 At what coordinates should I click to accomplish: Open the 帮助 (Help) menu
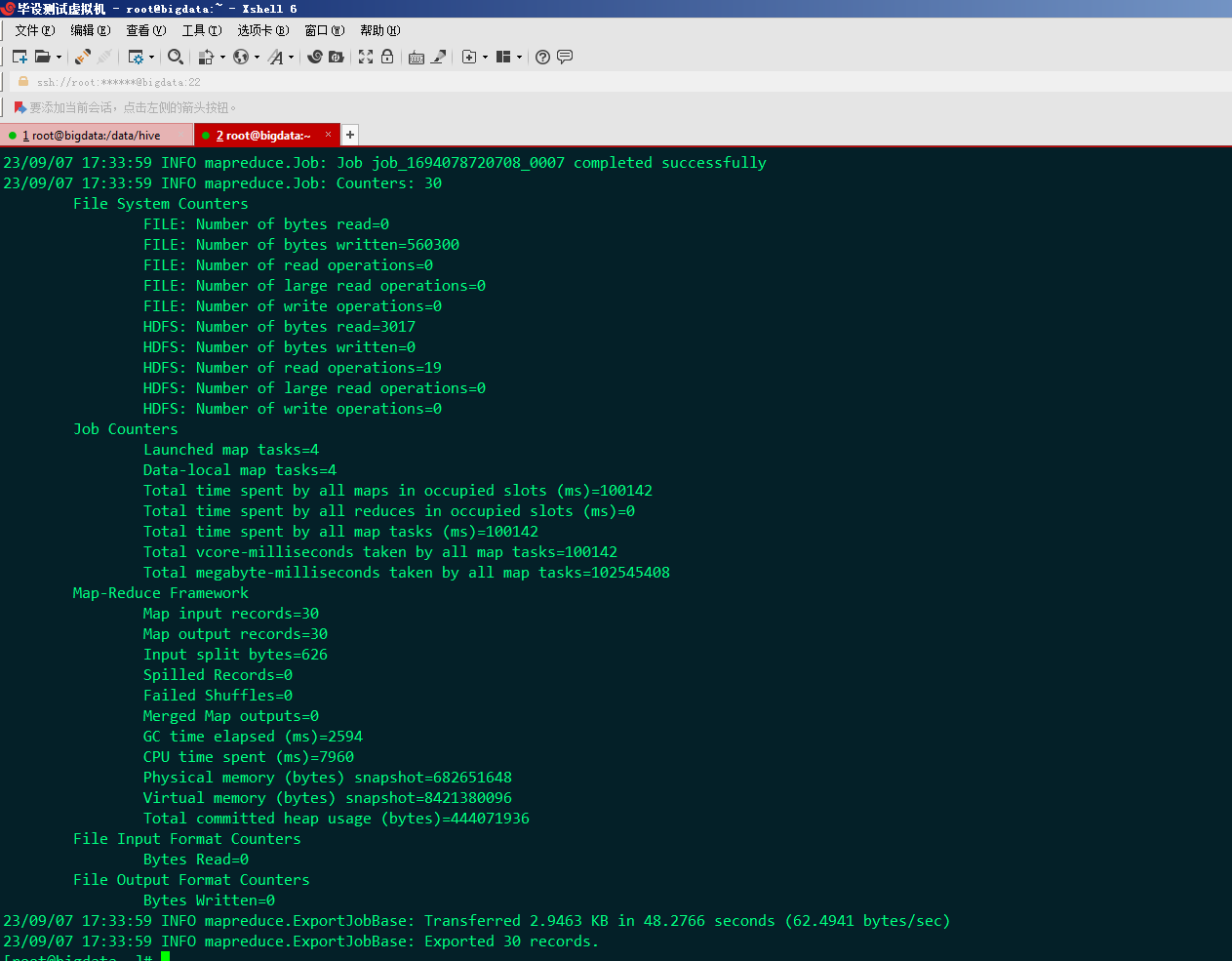380,30
